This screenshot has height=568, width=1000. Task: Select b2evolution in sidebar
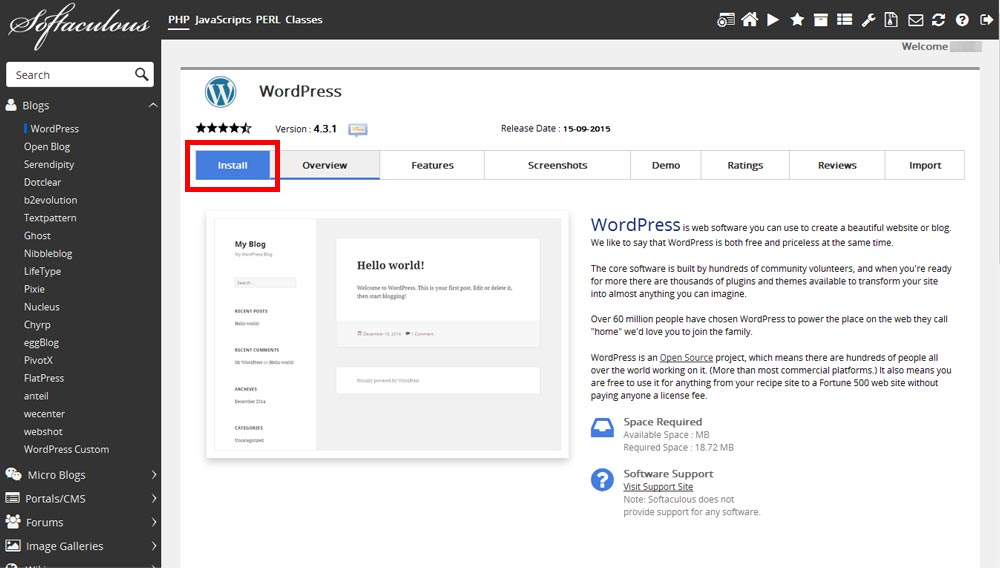[50, 200]
